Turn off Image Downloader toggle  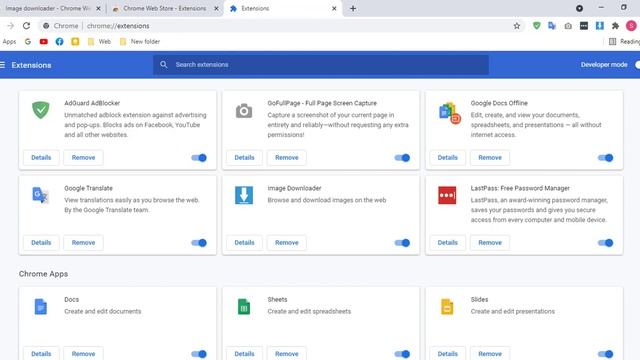[402, 242]
